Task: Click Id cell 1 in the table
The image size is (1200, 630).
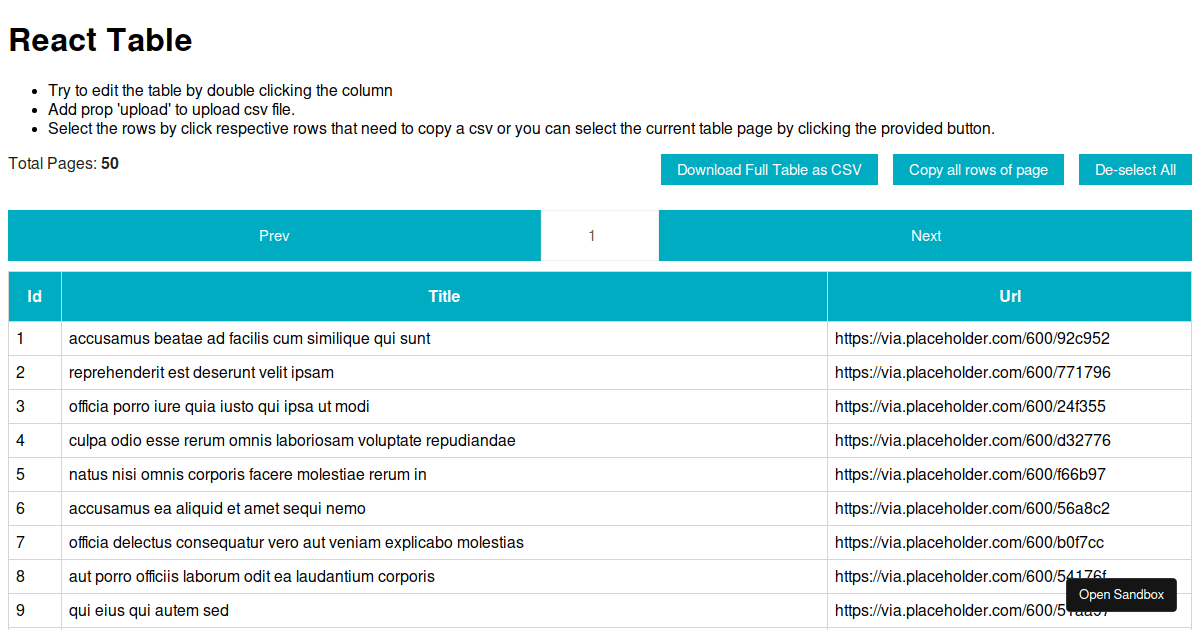Action: tap(35, 339)
